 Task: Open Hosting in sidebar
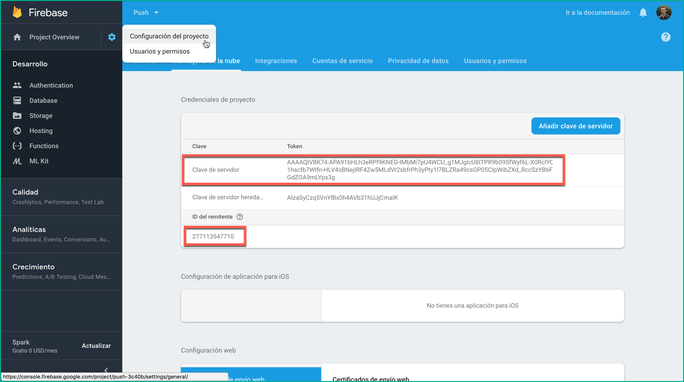[x=41, y=131]
